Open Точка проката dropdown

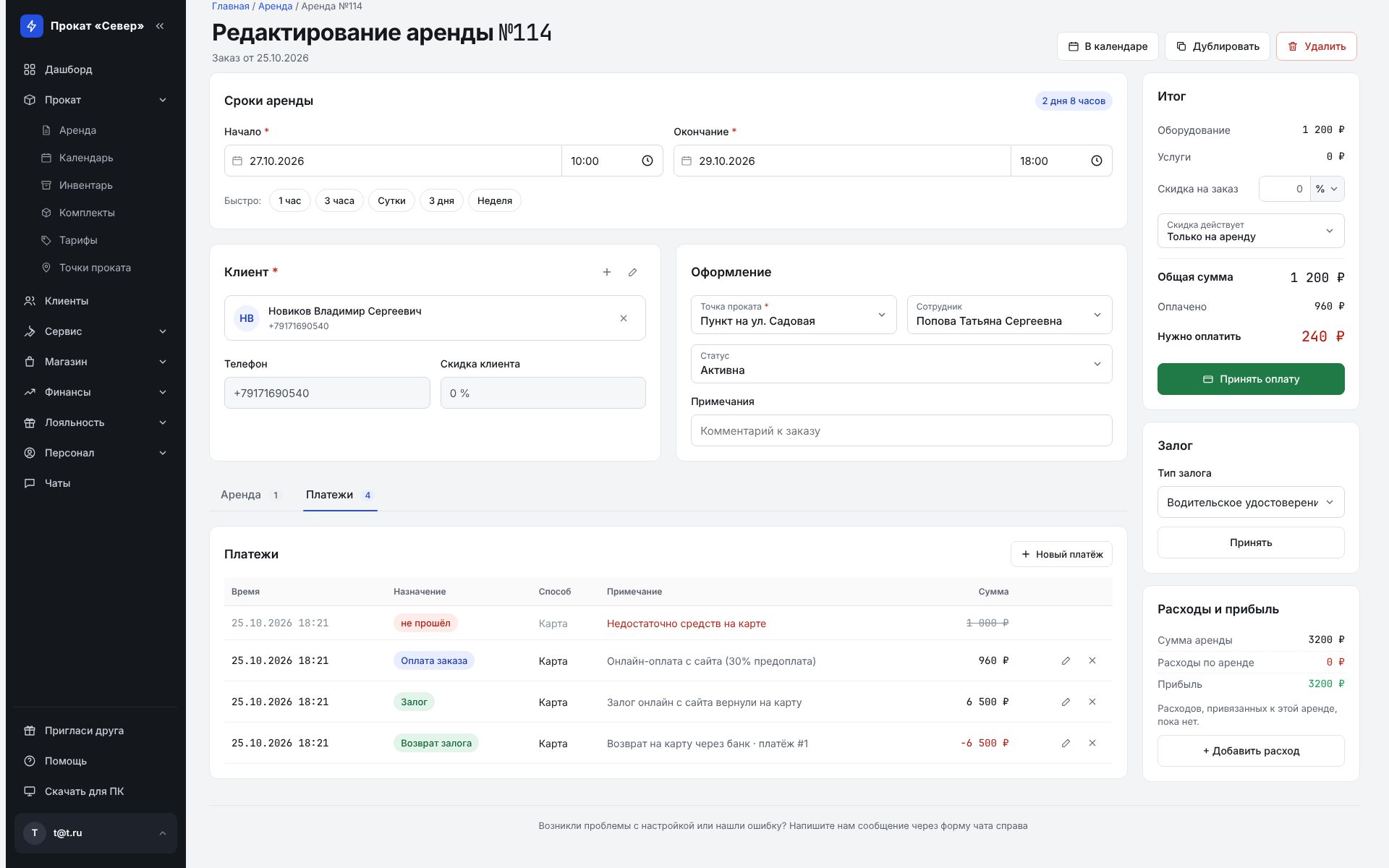tap(794, 315)
